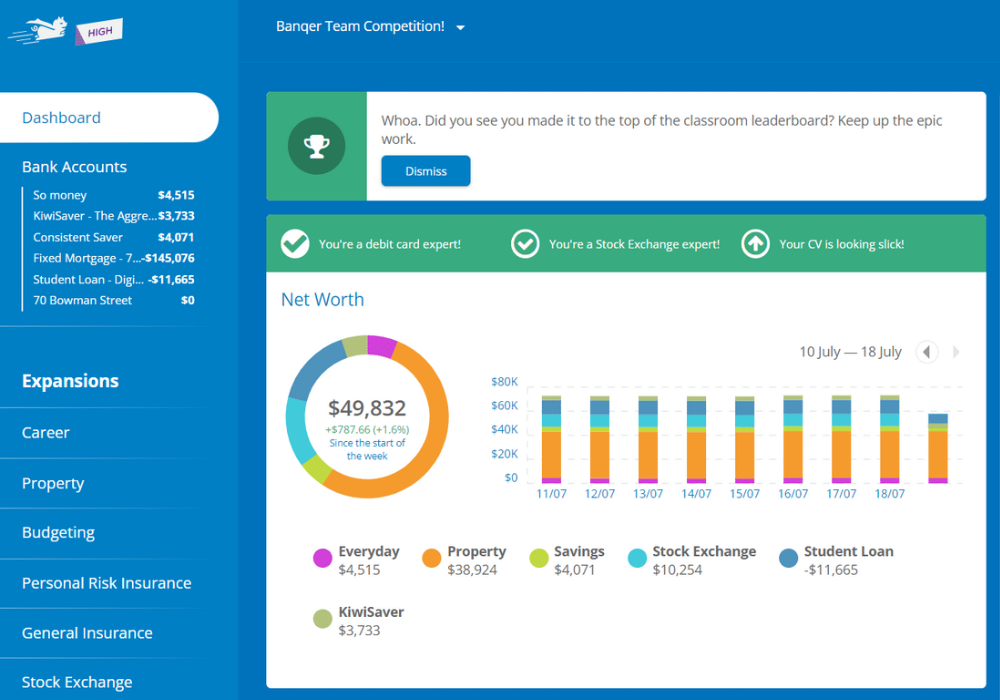The image size is (1000, 700).
Task: Click the debit card expert checkmark badge
Action: 295,243
